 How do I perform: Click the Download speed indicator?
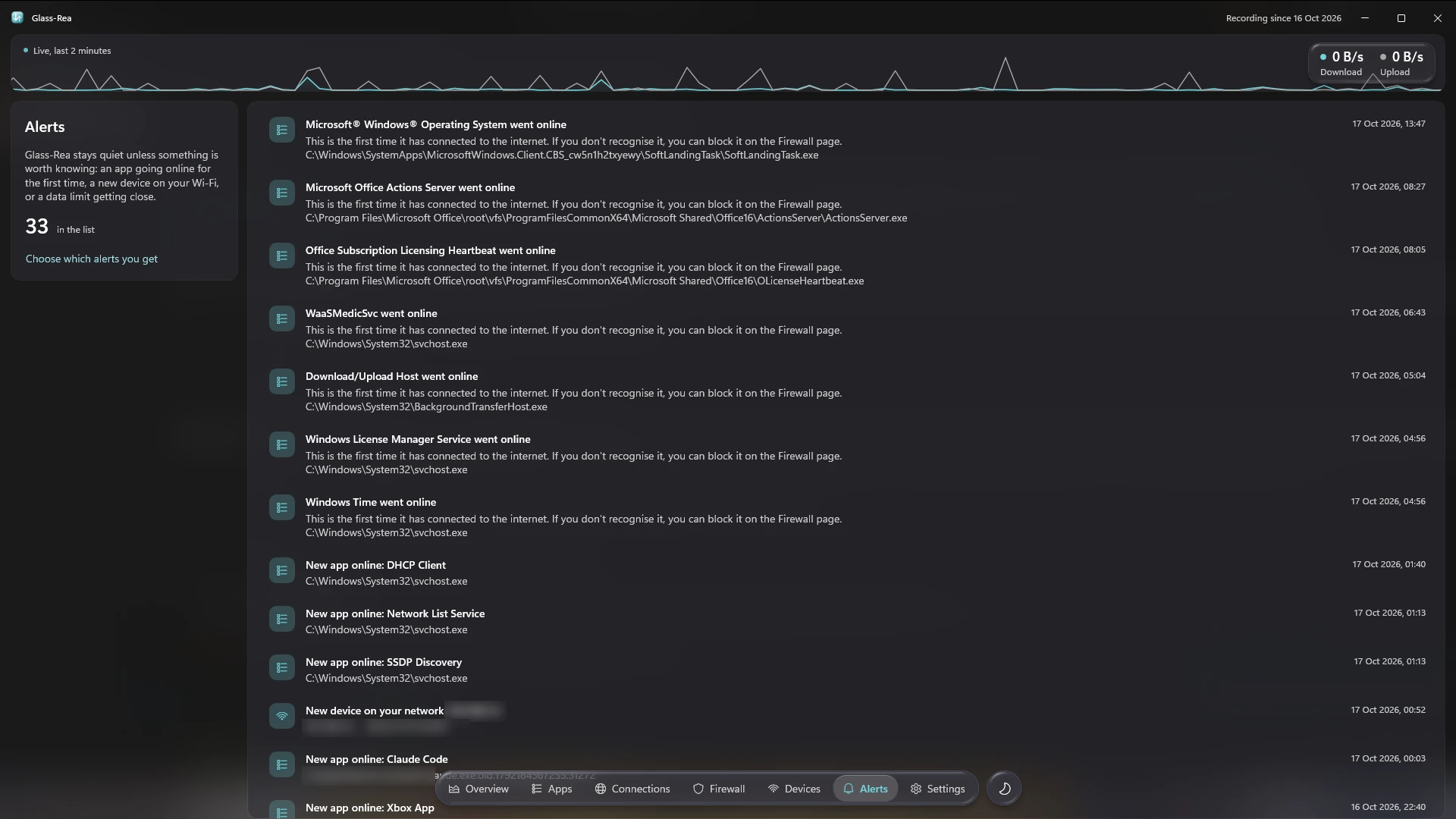(x=1341, y=63)
